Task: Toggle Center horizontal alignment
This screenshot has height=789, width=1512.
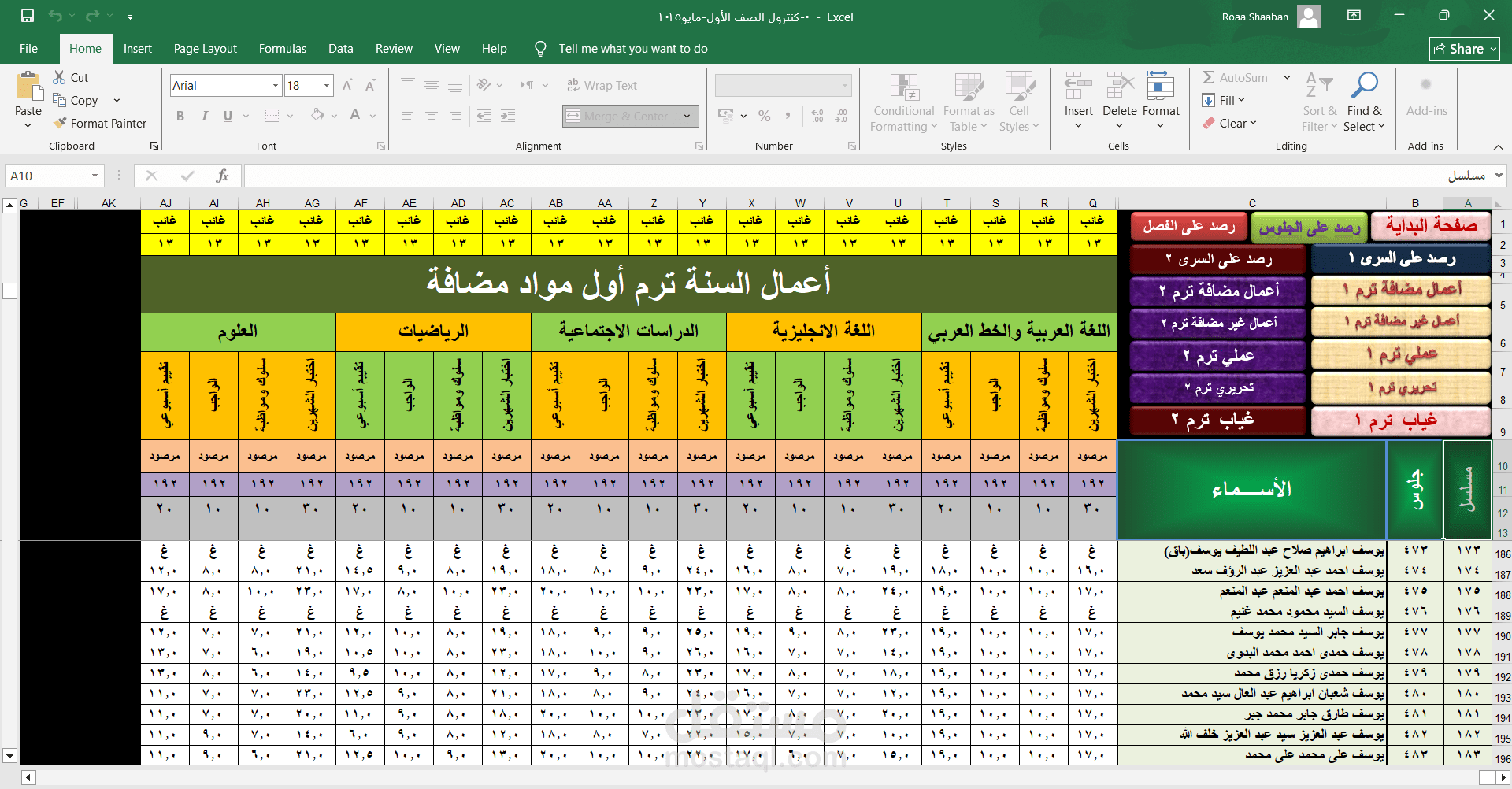Action: [432, 116]
